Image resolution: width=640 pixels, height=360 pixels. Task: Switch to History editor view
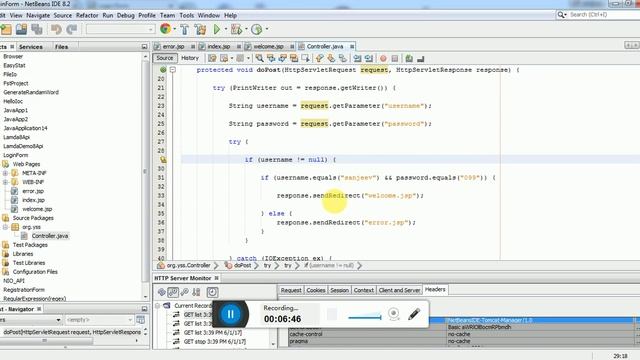point(190,58)
